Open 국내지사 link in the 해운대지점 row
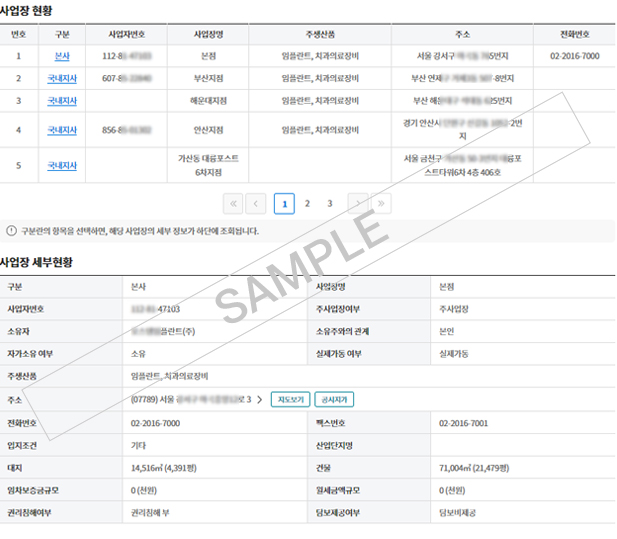This screenshot has height=539, width=617. tap(62, 101)
